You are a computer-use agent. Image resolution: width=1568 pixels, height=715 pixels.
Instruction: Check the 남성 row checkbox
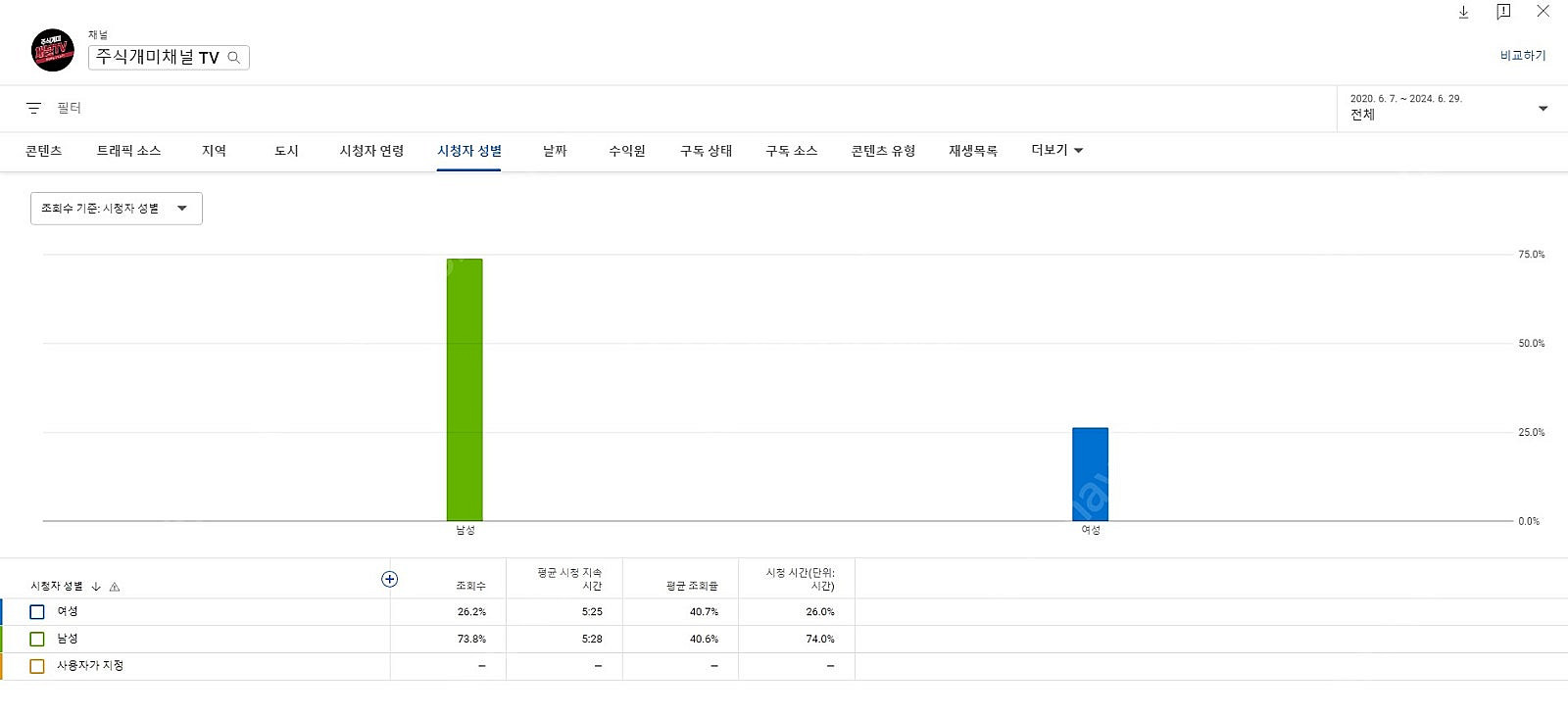coord(37,640)
